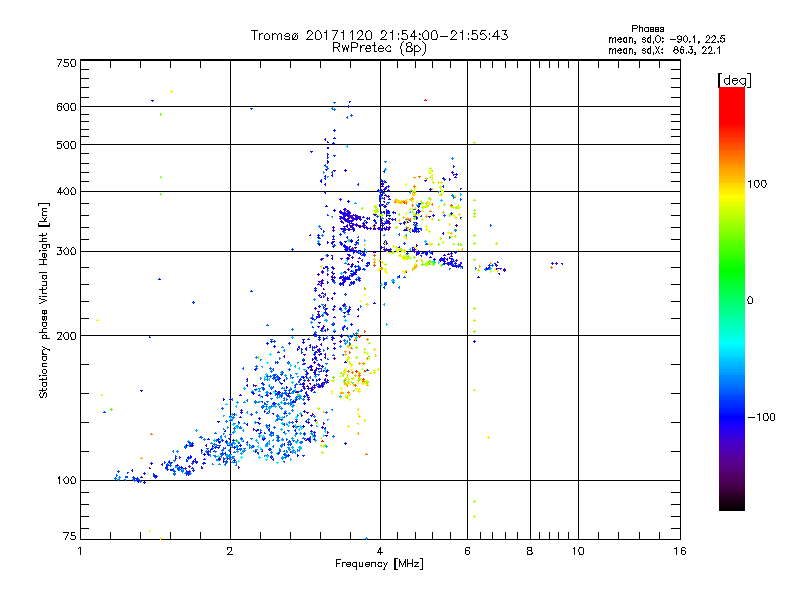Click the '500' virtual height axis label
Image resolution: width=800 pixels, height=600 pixels.
[x=66, y=145]
